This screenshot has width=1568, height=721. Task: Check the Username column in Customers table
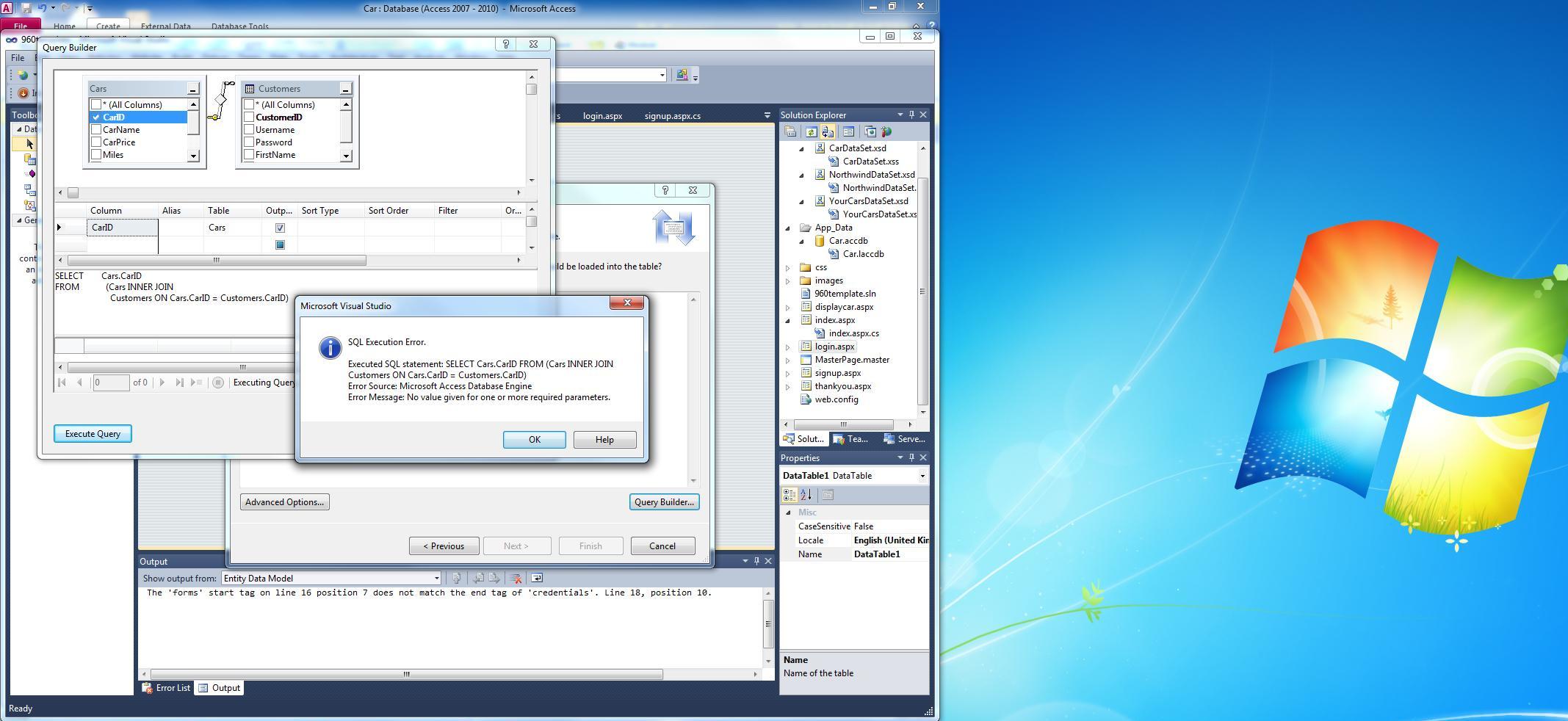(249, 130)
